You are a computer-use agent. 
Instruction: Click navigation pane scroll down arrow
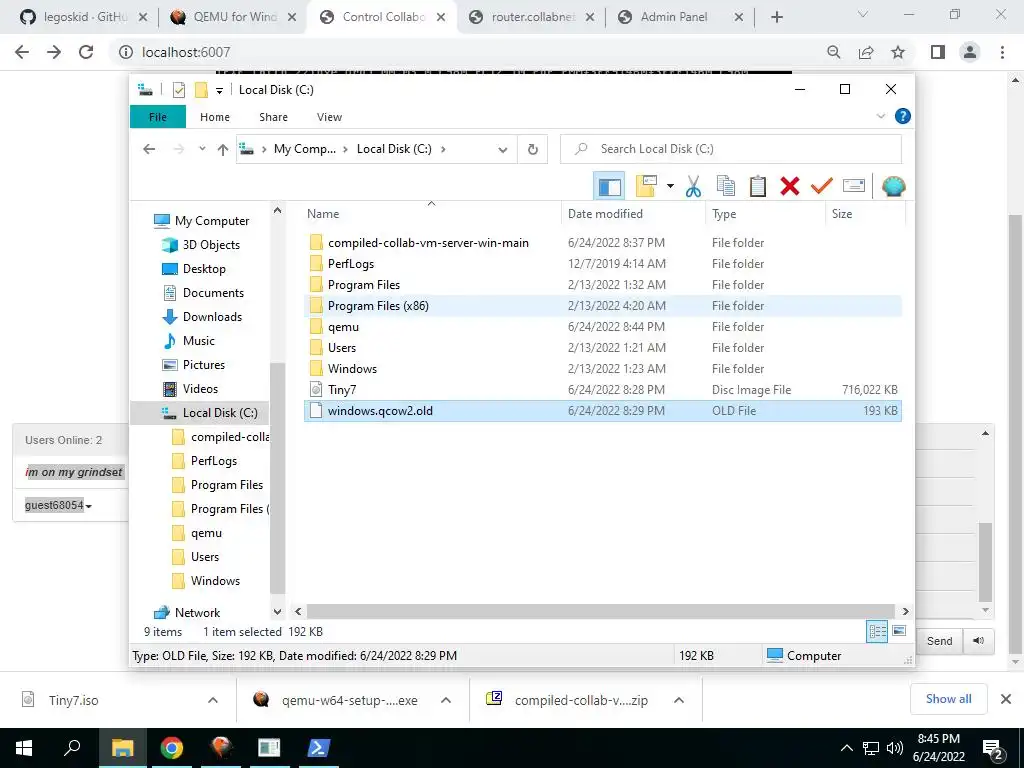pyautogui.click(x=278, y=612)
